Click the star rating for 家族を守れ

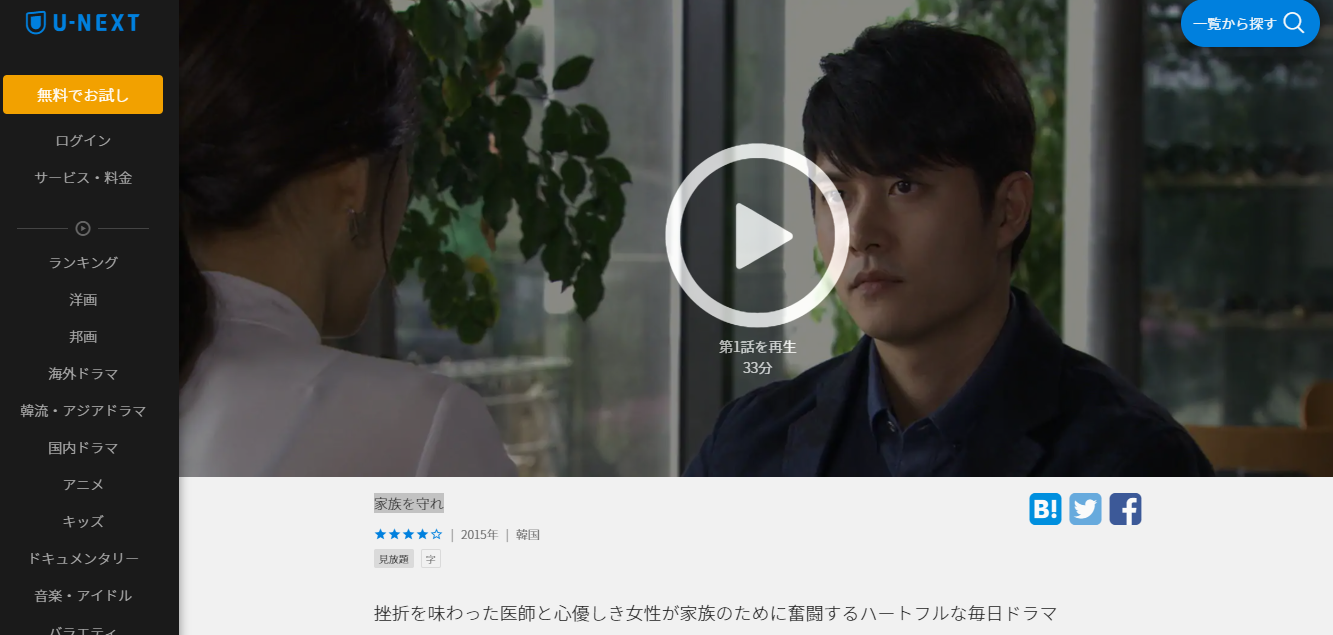tap(408, 534)
